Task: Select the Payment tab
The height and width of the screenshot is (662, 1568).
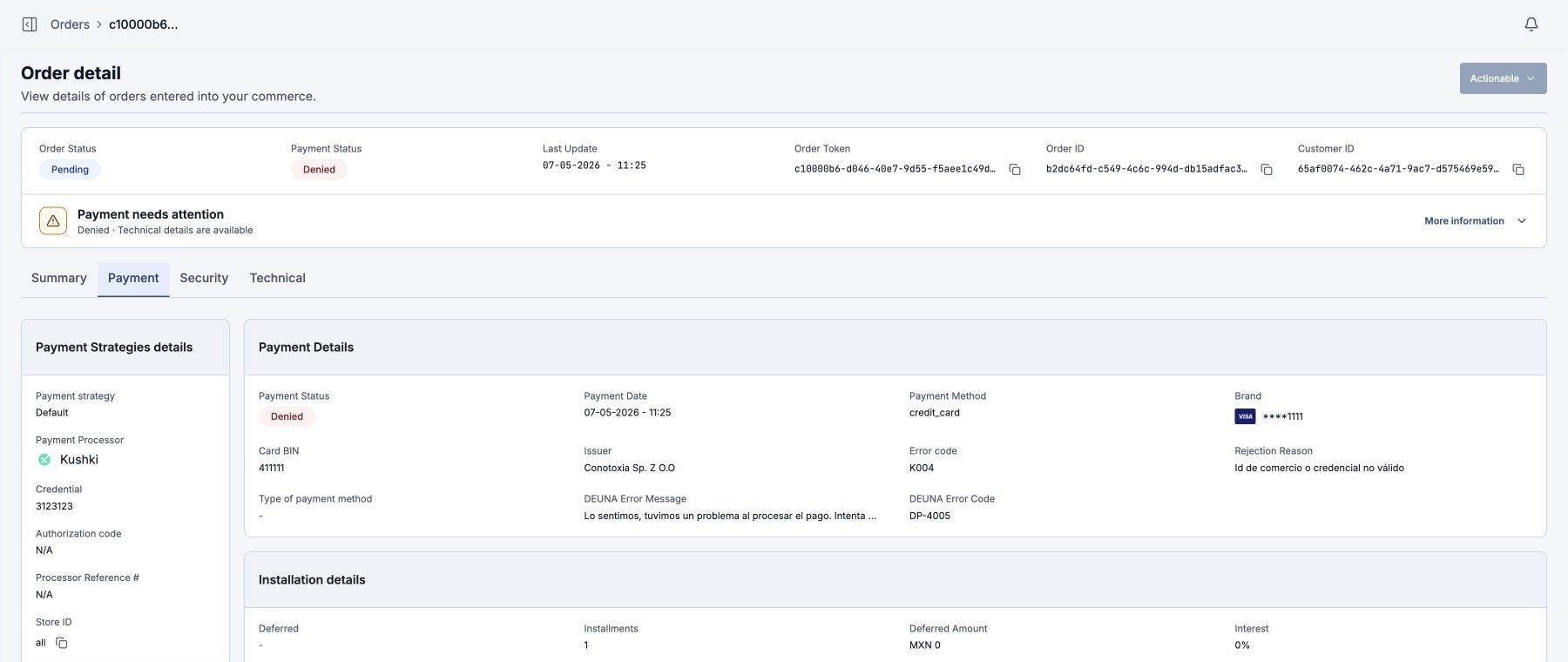Action: (x=133, y=278)
